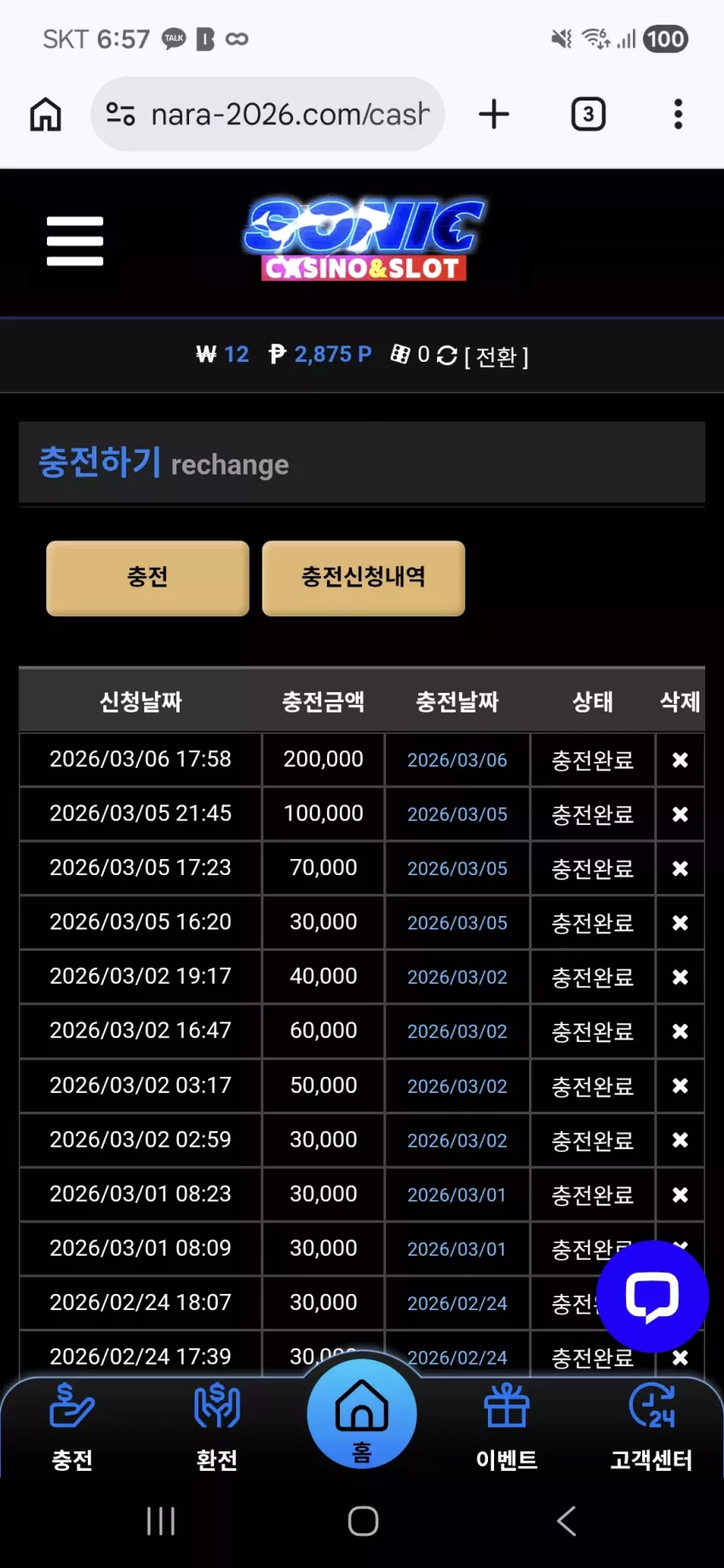Image resolution: width=724 pixels, height=1568 pixels.
Task: Click the points refresh icon
Action: 447,356
